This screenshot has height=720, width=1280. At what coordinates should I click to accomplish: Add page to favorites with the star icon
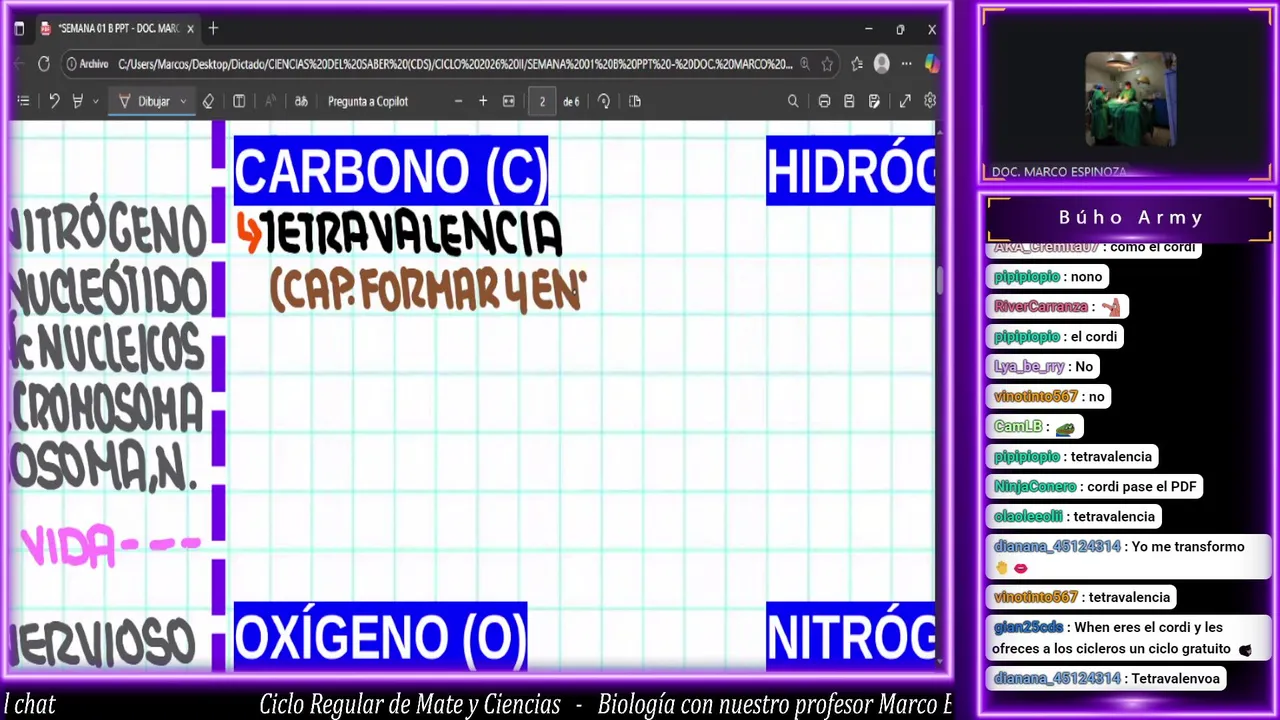(827, 64)
